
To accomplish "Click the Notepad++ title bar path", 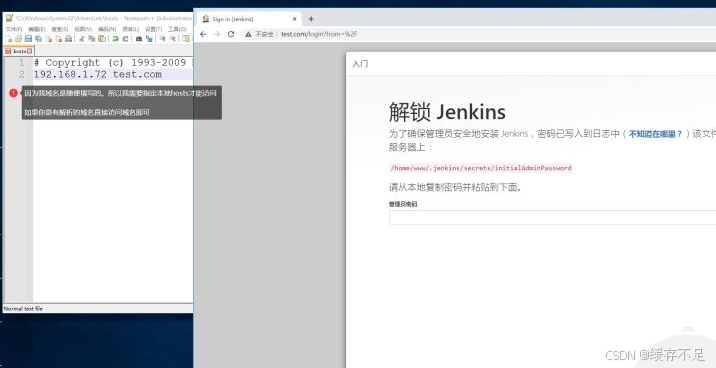I will tap(103, 19).
